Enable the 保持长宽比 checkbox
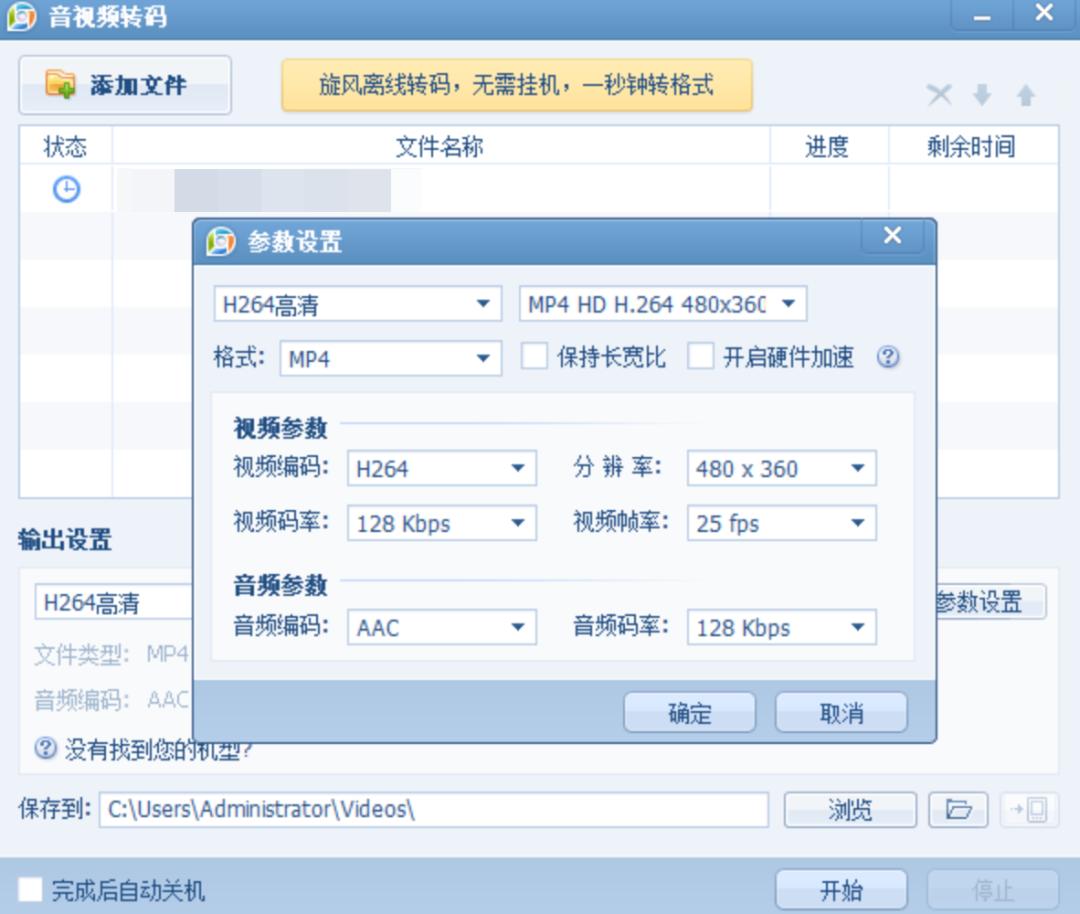The height and width of the screenshot is (914, 1080). (x=534, y=356)
